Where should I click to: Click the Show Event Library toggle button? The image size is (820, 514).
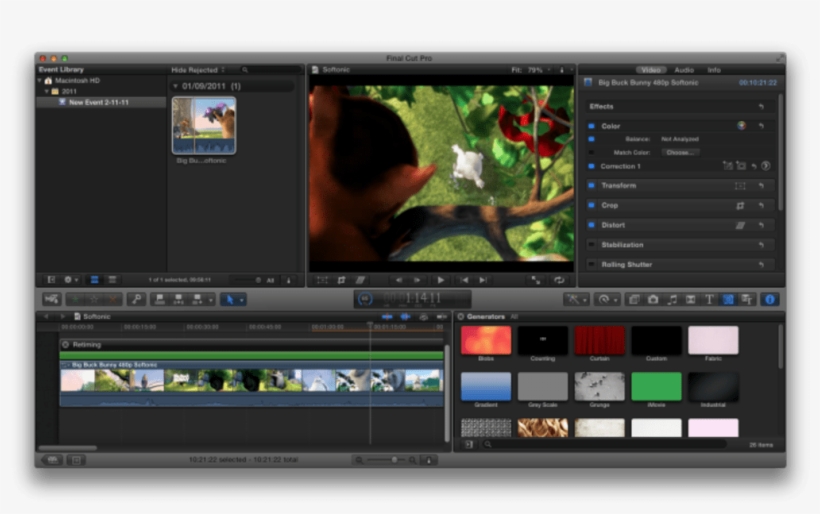[x=51, y=280]
